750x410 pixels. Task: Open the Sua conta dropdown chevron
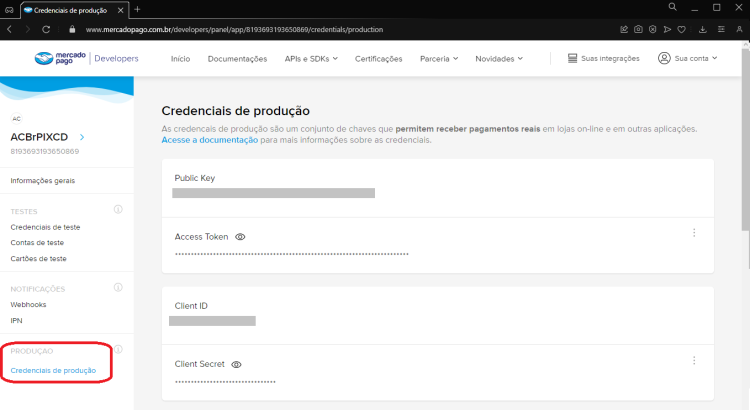click(x=715, y=58)
